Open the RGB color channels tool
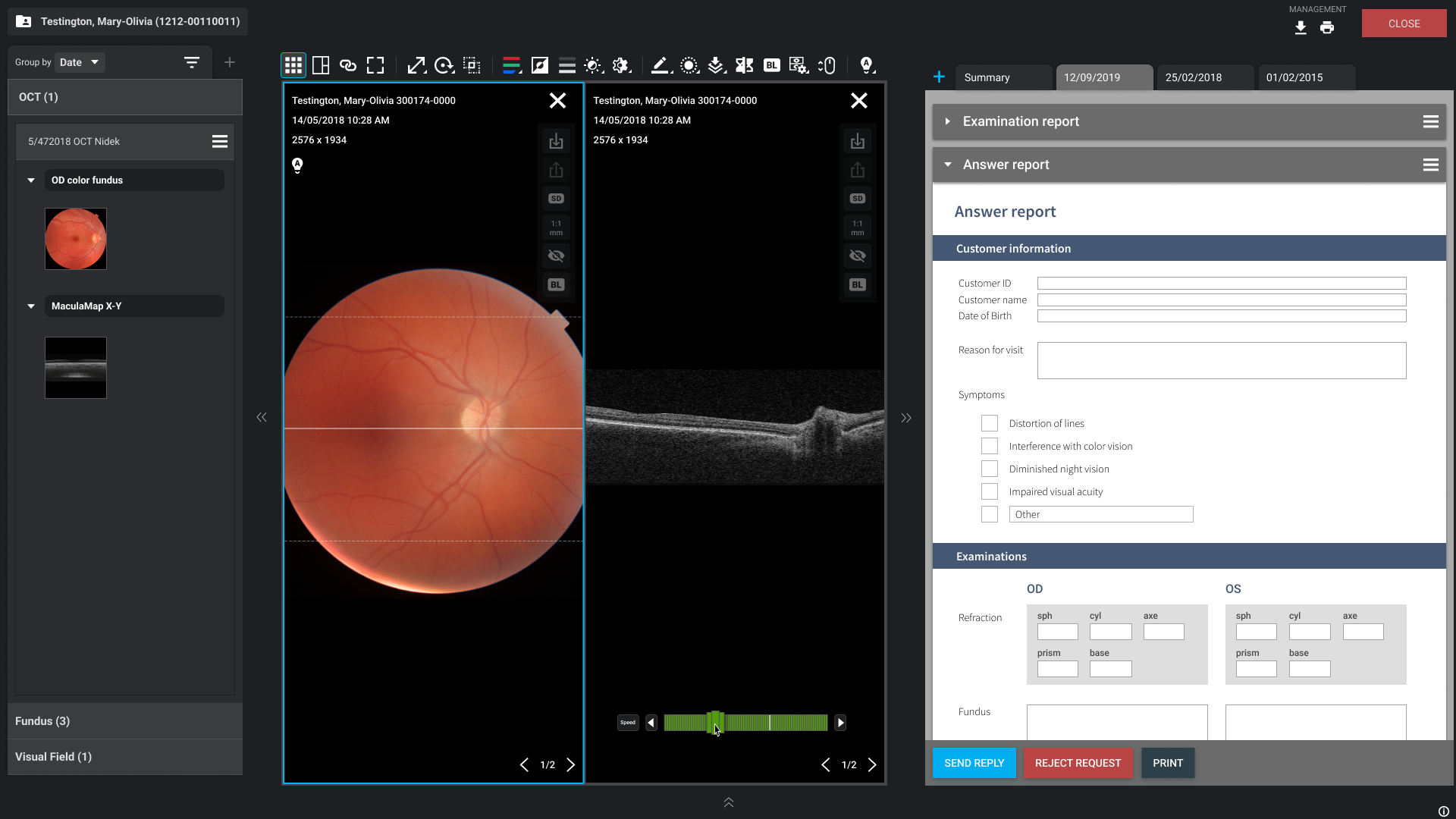1456x819 pixels. click(x=512, y=65)
